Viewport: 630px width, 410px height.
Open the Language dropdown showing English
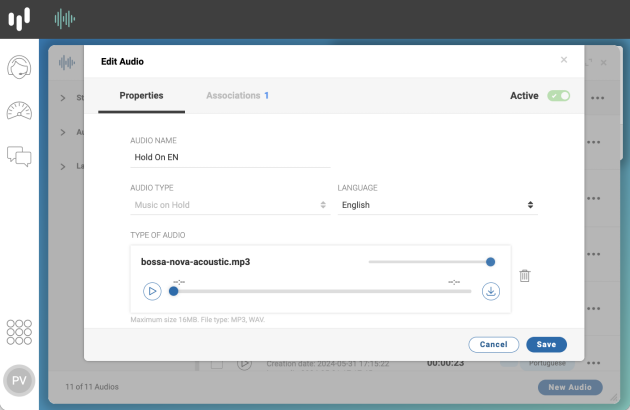click(438, 205)
